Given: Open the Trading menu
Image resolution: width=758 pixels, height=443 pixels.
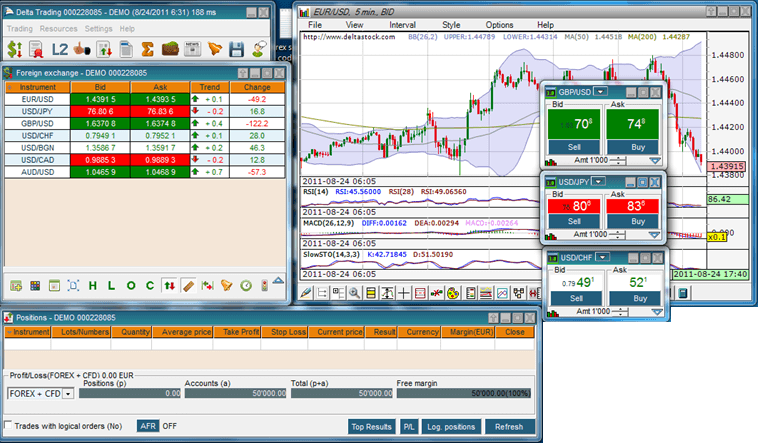Looking at the screenshot, I should click(x=20, y=29).
